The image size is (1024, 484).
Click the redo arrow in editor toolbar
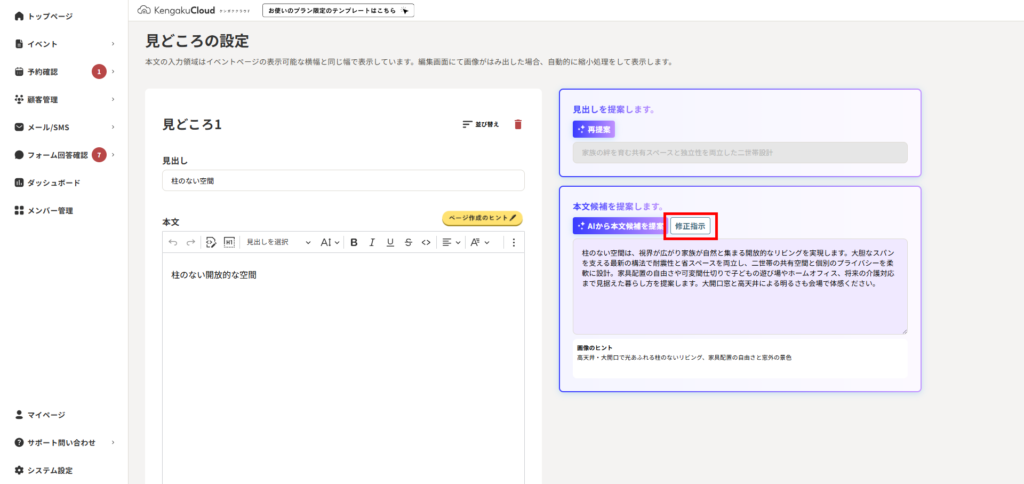[x=190, y=242]
